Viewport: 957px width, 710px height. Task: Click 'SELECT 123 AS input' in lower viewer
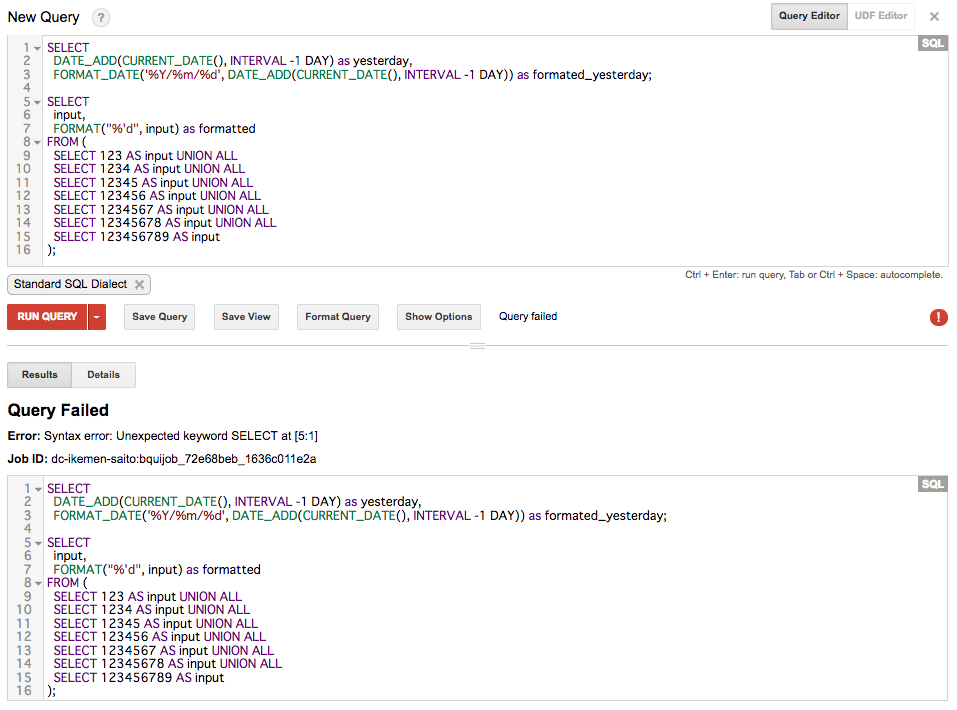click(148, 596)
